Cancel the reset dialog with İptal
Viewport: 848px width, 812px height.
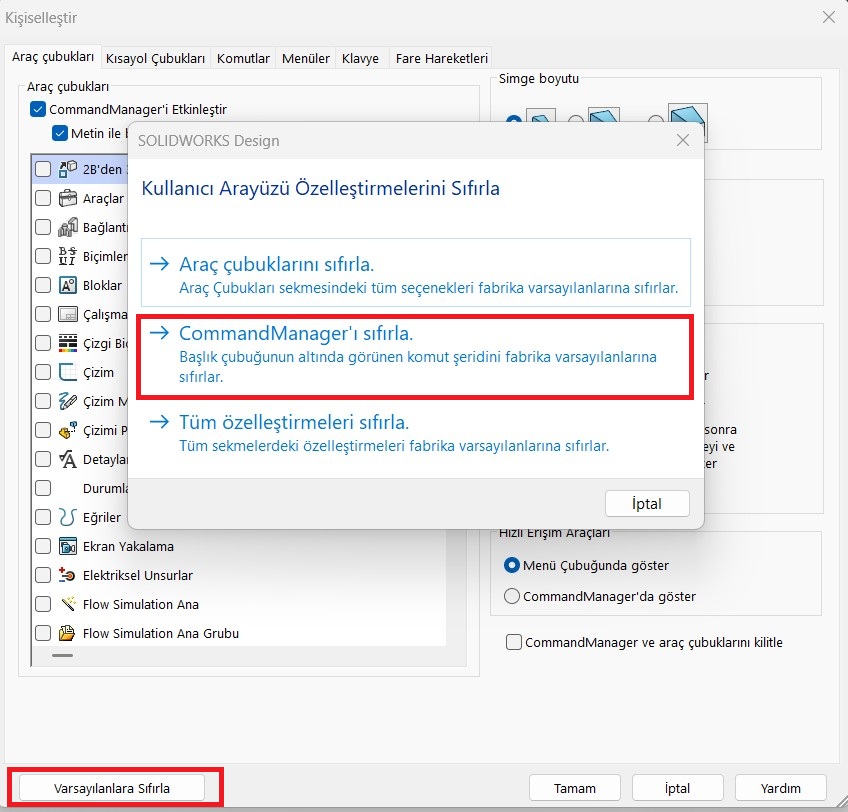coord(647,503)
